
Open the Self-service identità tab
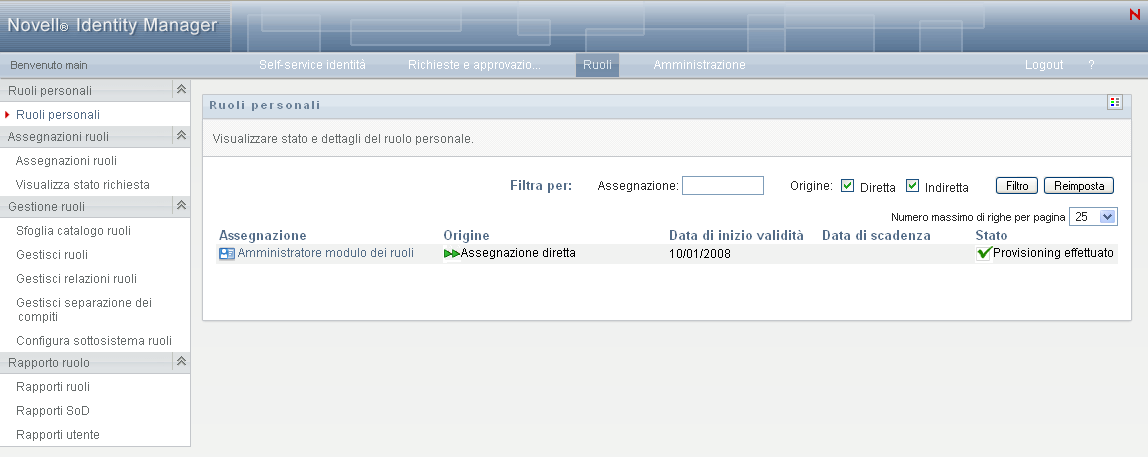[x=312, y=65]
